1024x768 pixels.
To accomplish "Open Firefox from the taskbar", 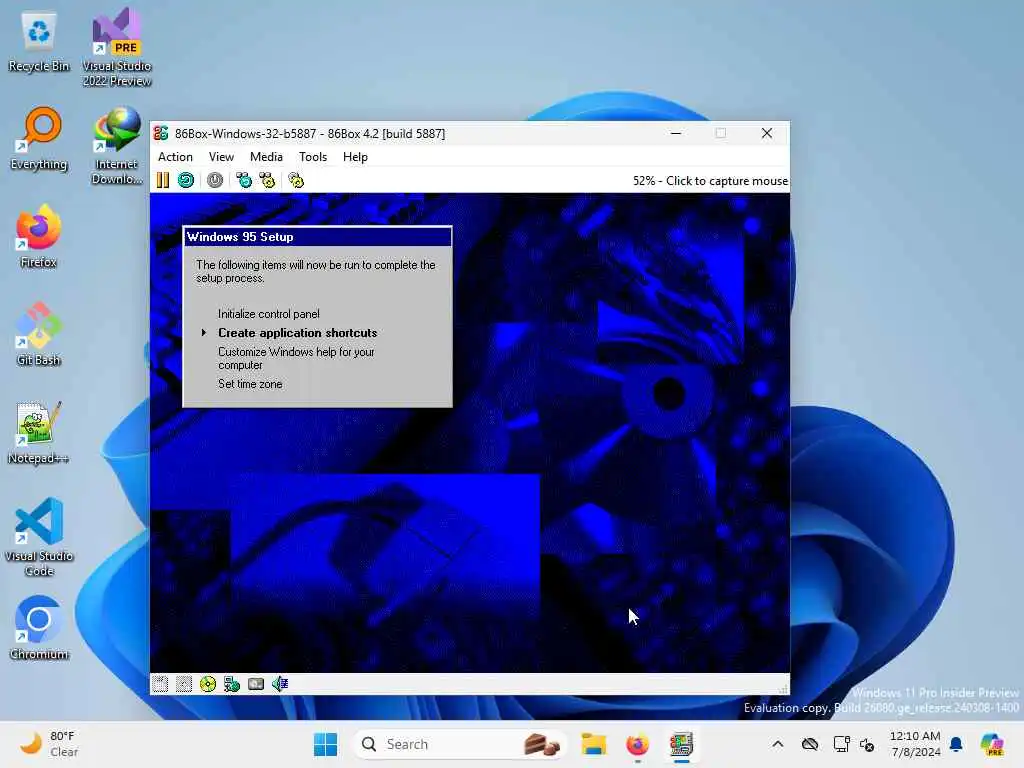I will (637, 744).
